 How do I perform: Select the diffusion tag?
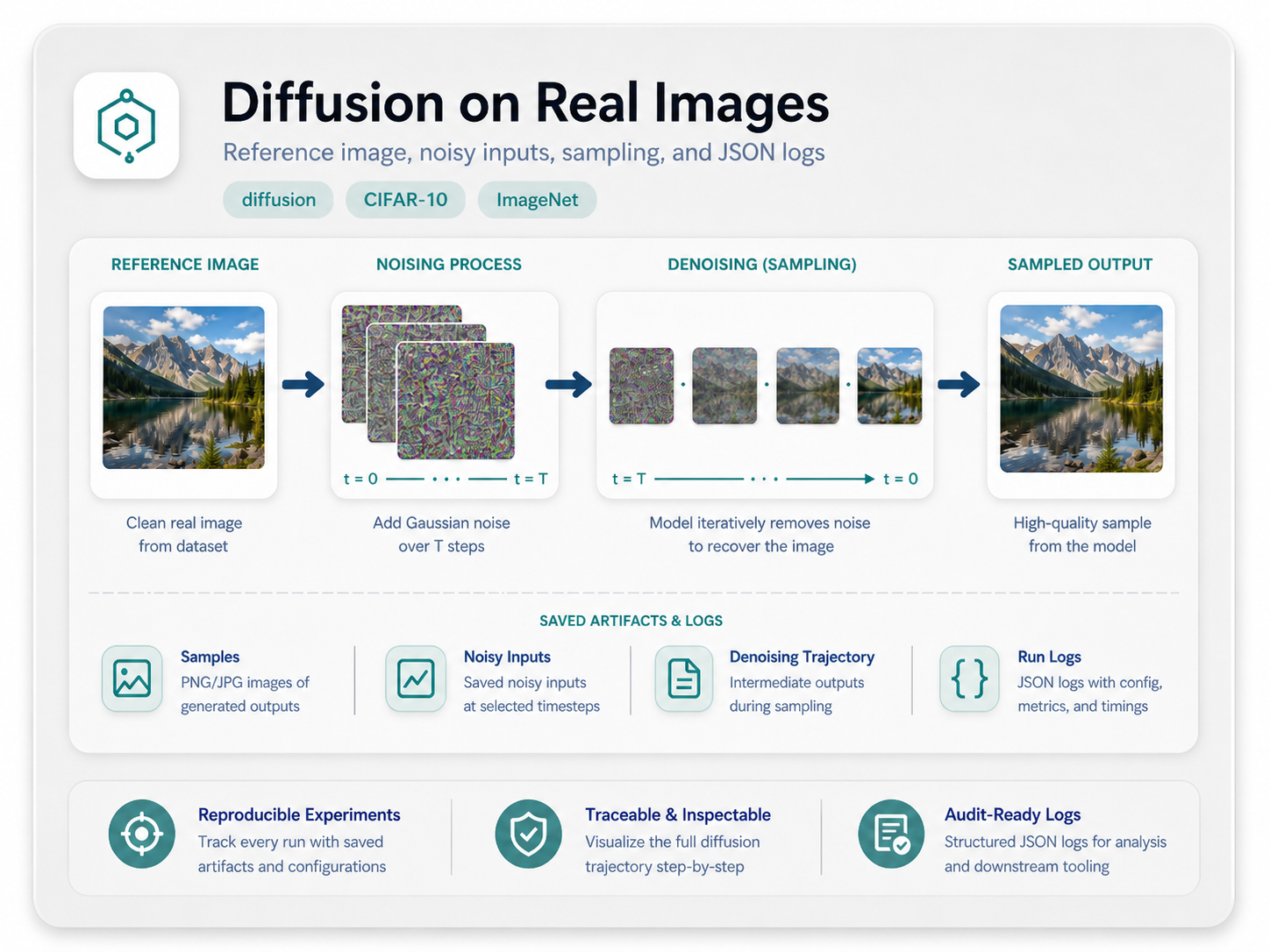(278, 200)
